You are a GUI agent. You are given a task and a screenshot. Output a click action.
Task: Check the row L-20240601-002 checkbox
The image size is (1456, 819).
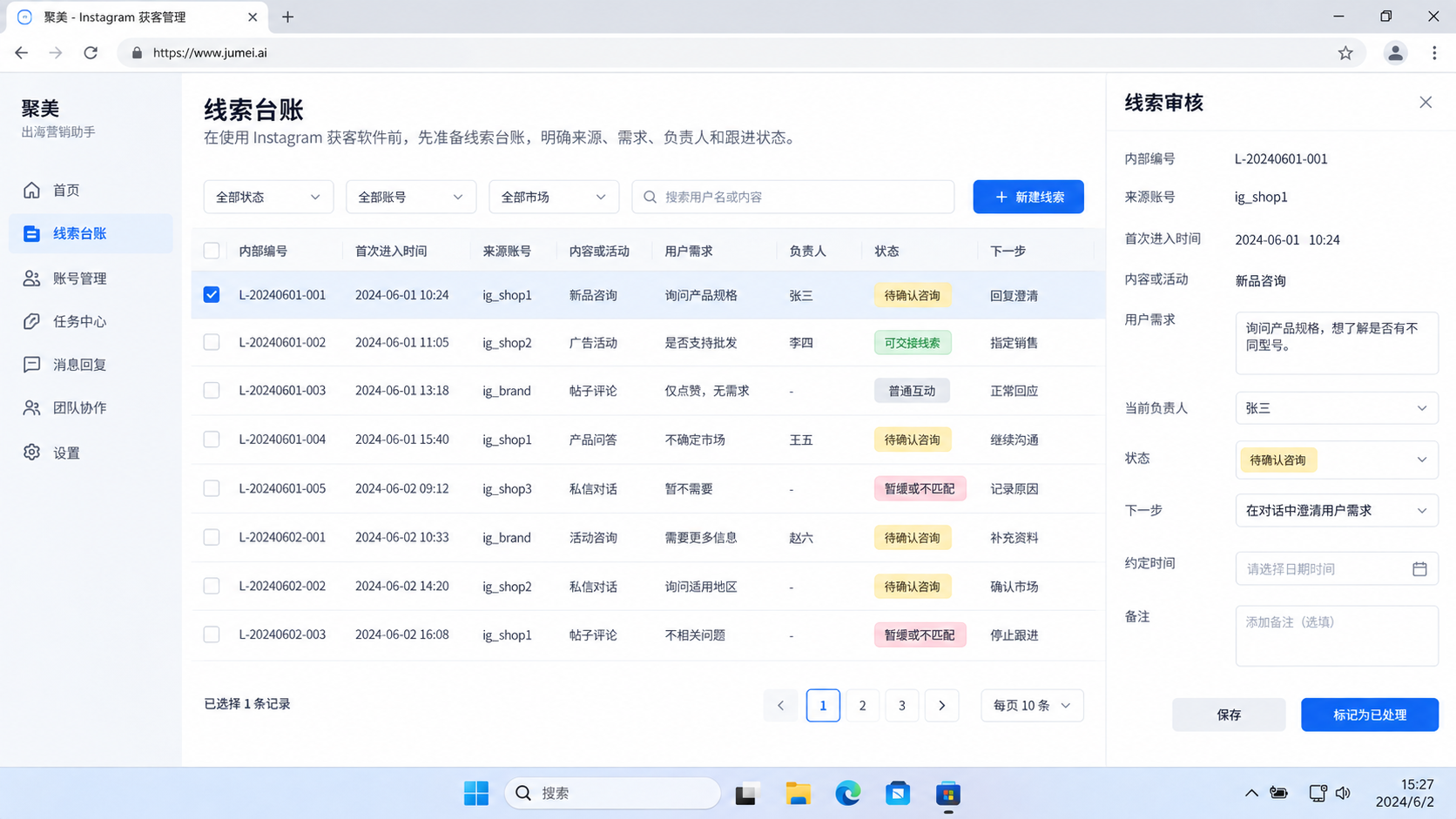212,342
